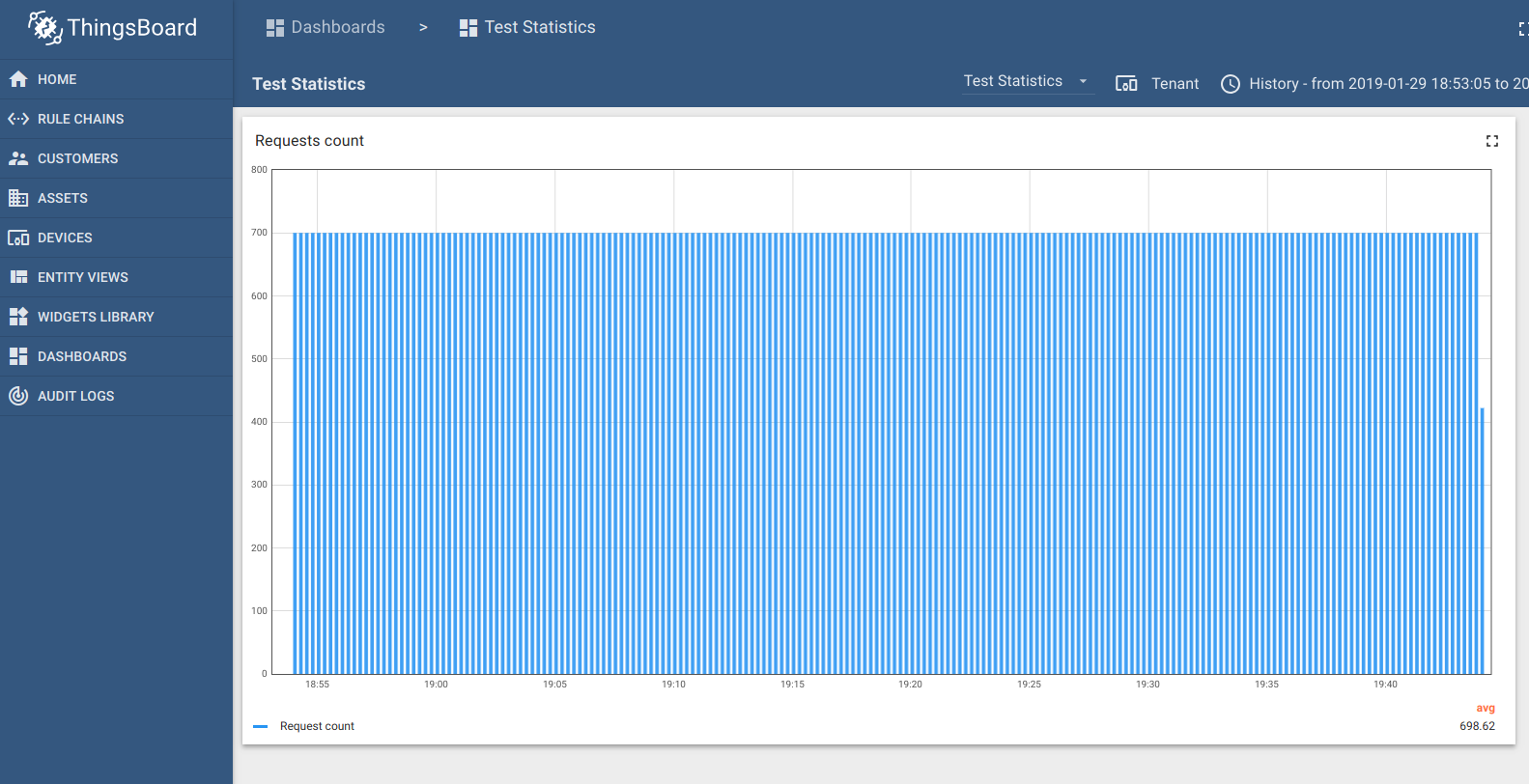Click the Audit Logs icon
This screenshot has height=784, width=1529.
point(18,396)
